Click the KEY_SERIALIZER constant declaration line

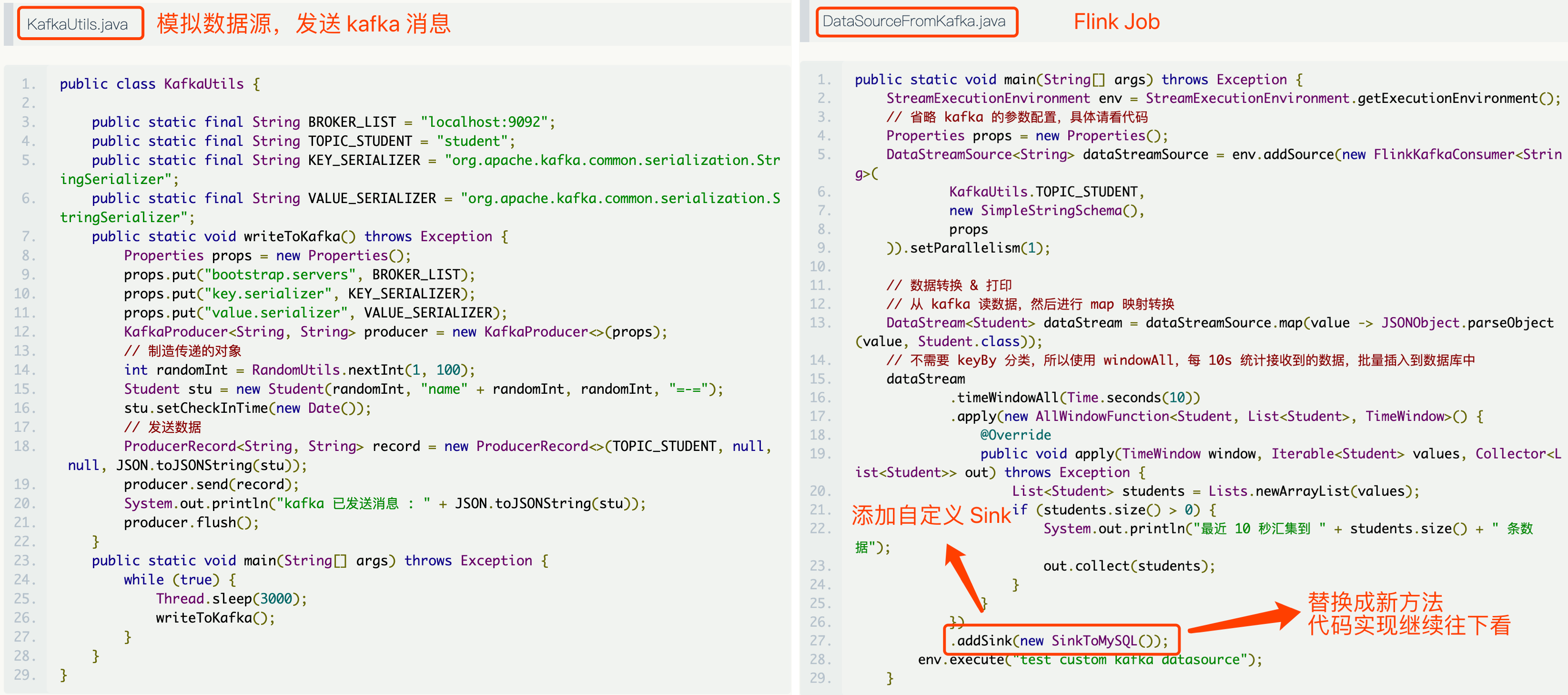(420, 169)
